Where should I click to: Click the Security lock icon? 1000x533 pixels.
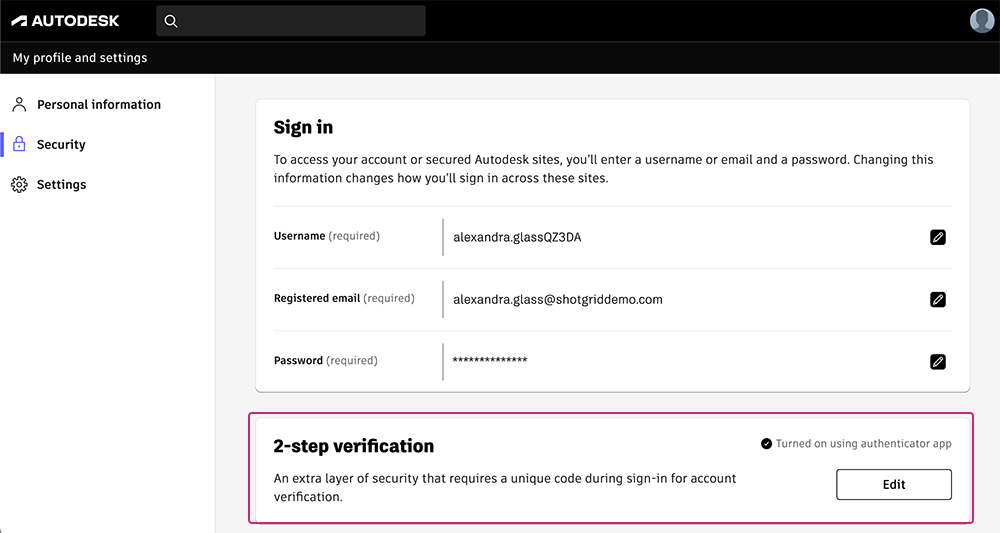pos(19,145)
